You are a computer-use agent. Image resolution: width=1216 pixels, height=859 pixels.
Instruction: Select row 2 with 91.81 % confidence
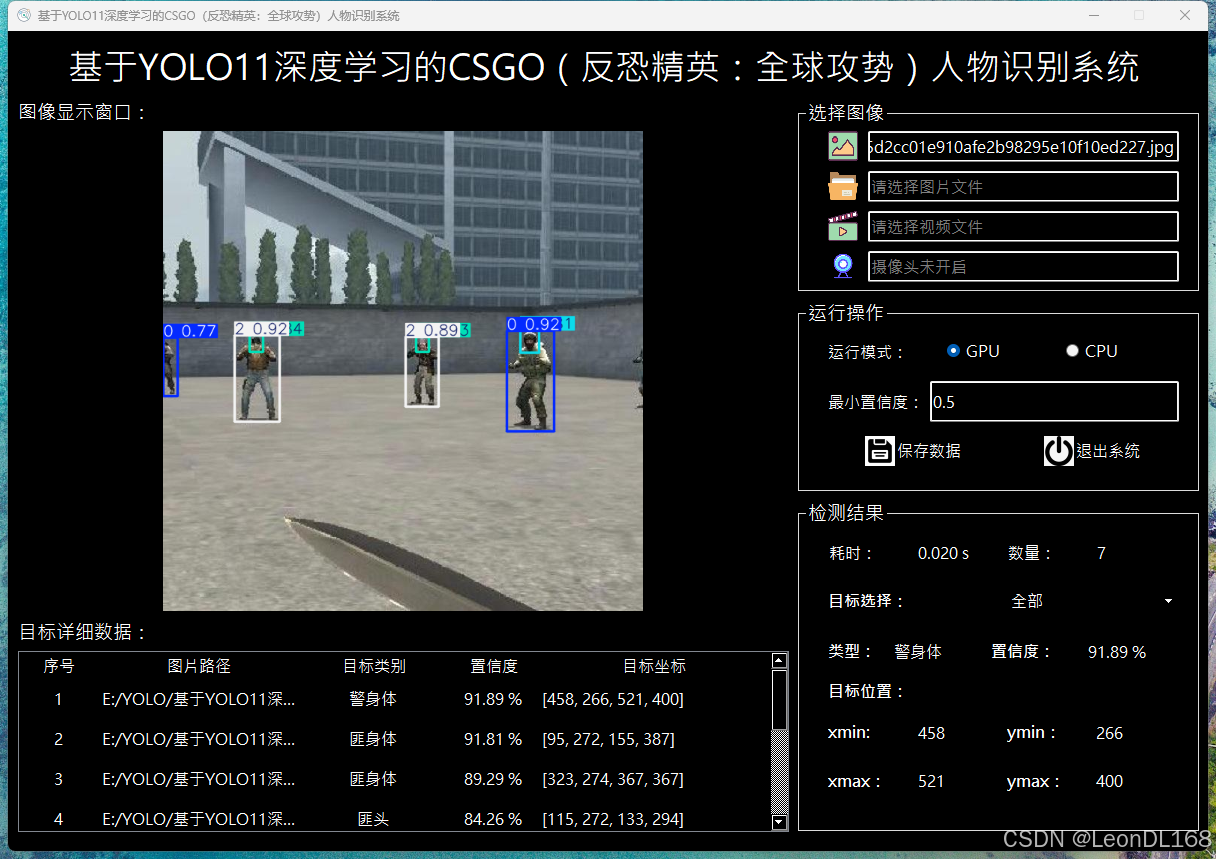point(396,739)
